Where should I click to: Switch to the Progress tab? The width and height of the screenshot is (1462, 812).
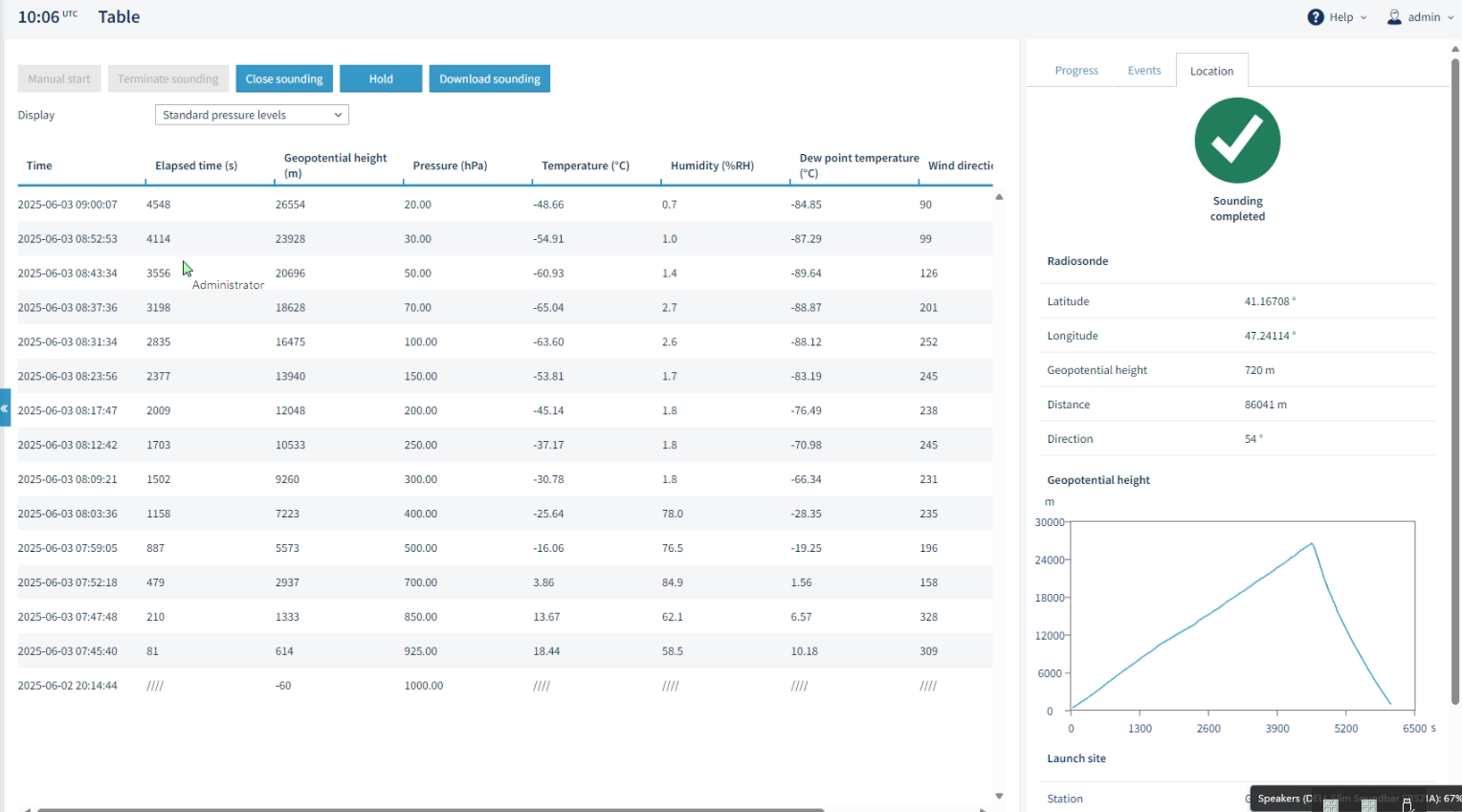pyautogui.click(x=1076, y=71)
